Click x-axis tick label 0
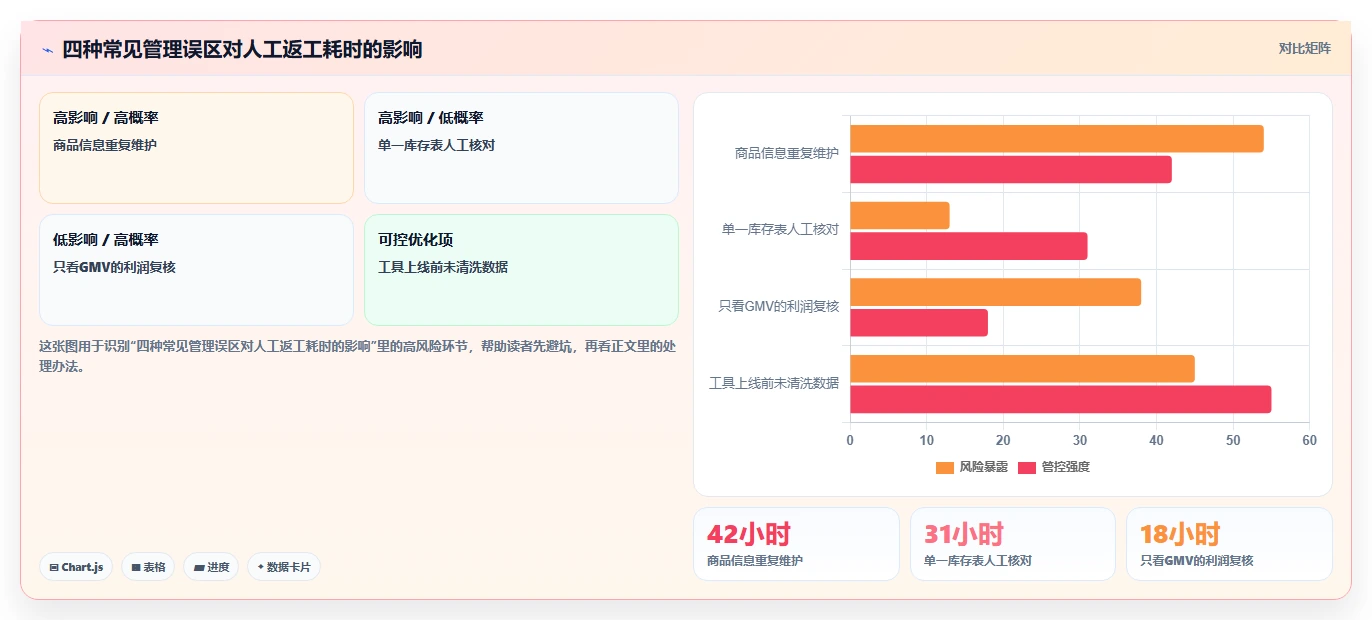 [x=850, y=440]
